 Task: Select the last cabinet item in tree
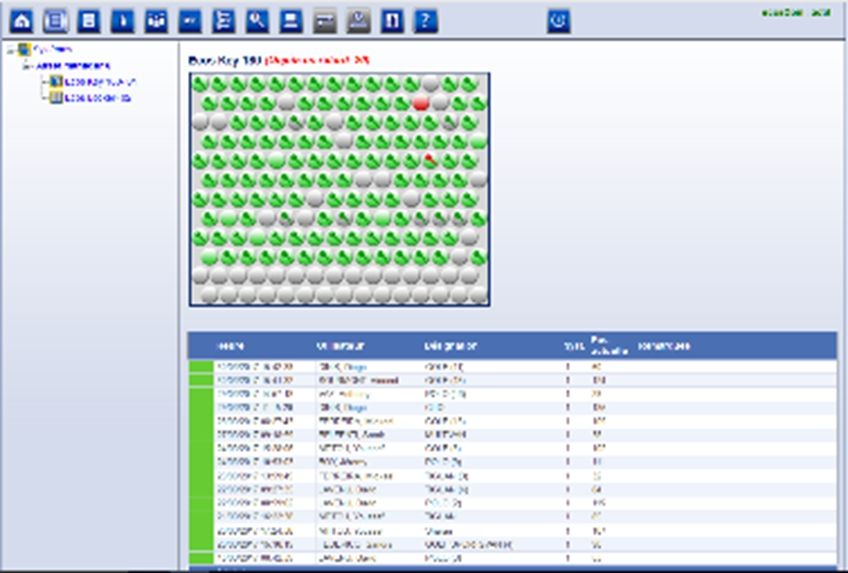[x=98, y=98]
